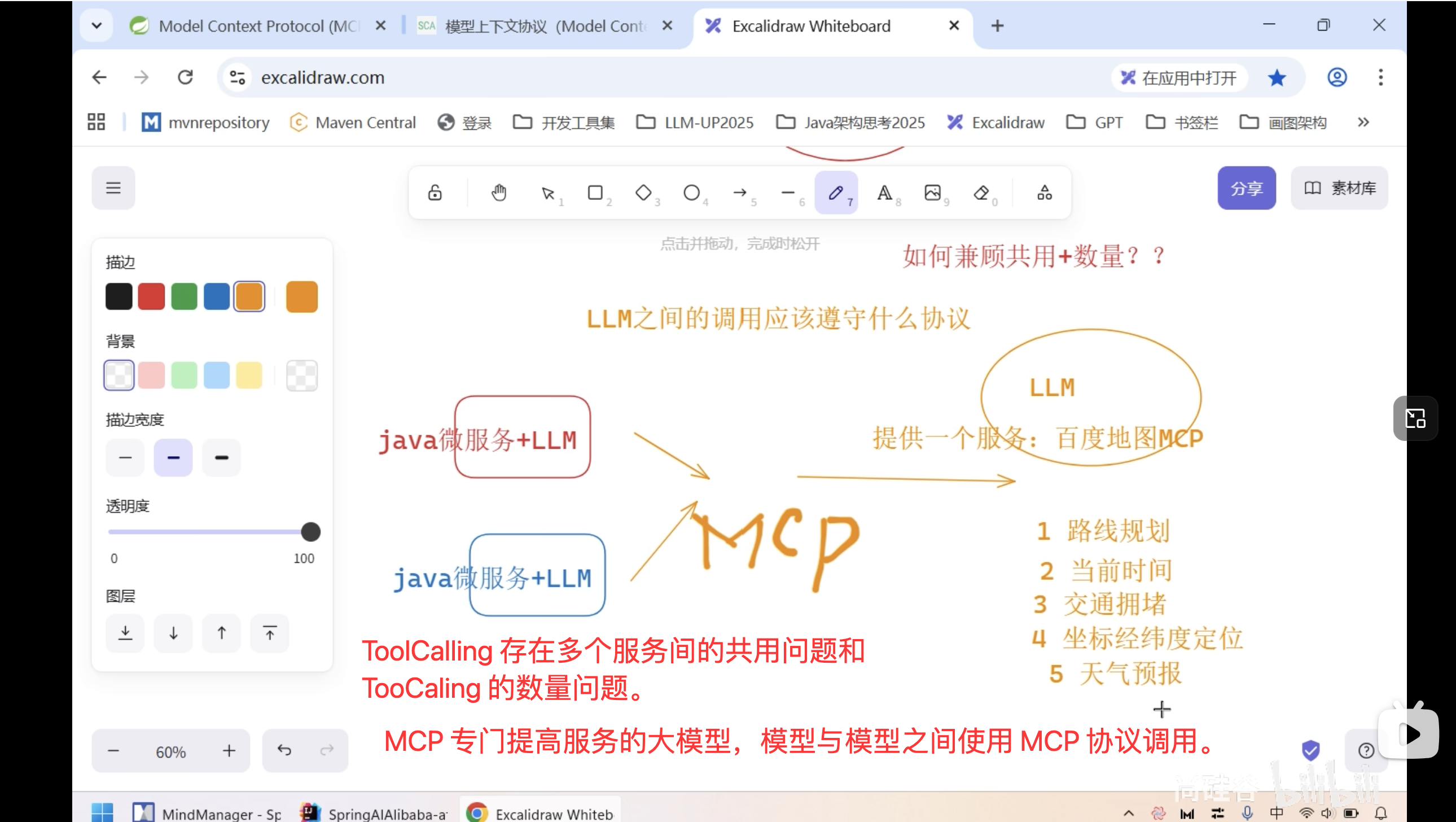This screenshot has width=1456, height=822.
Task: Click the Undo icon
Action: tap(285, 751)
